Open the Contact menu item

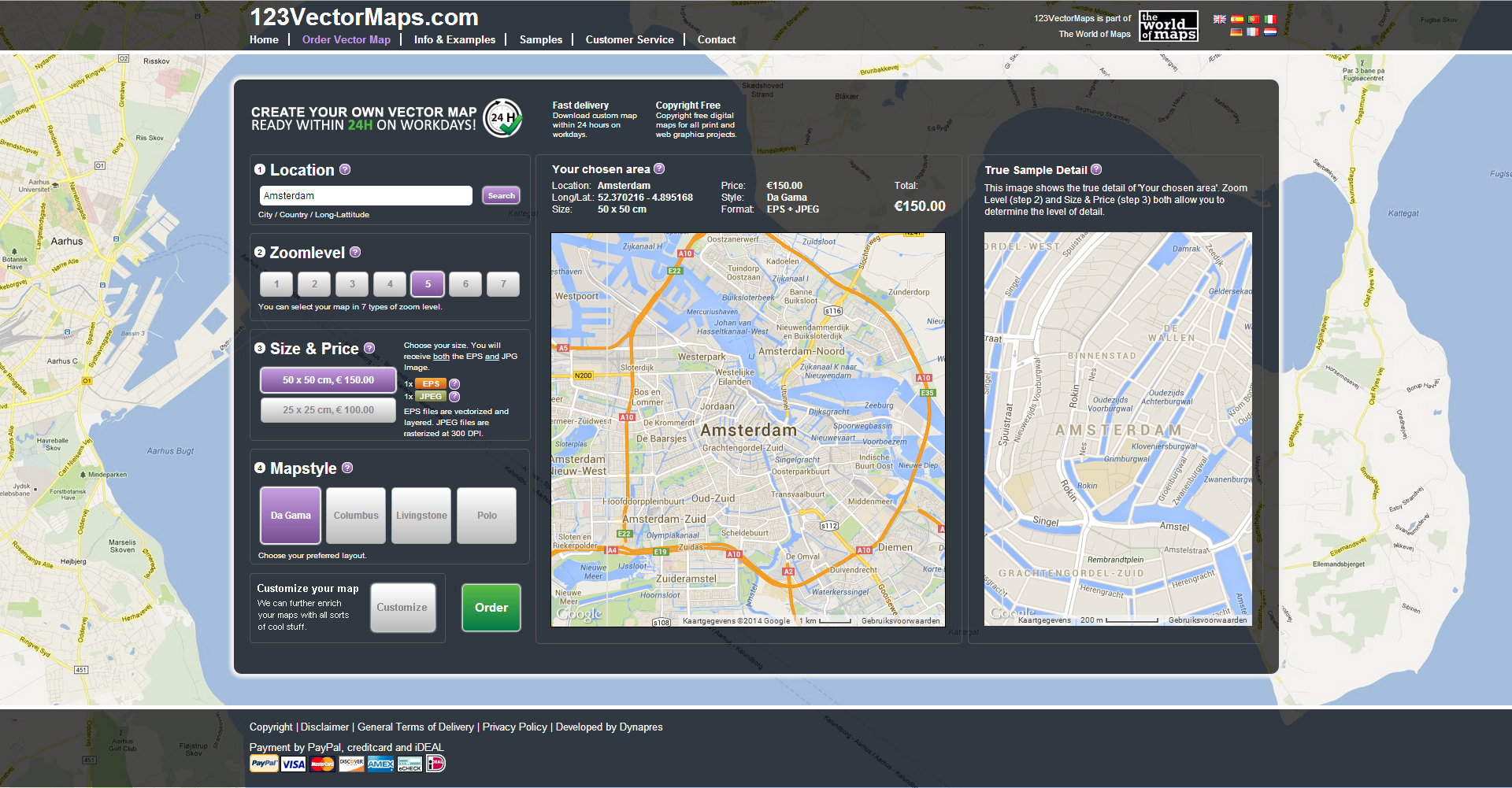click(717, 39)
